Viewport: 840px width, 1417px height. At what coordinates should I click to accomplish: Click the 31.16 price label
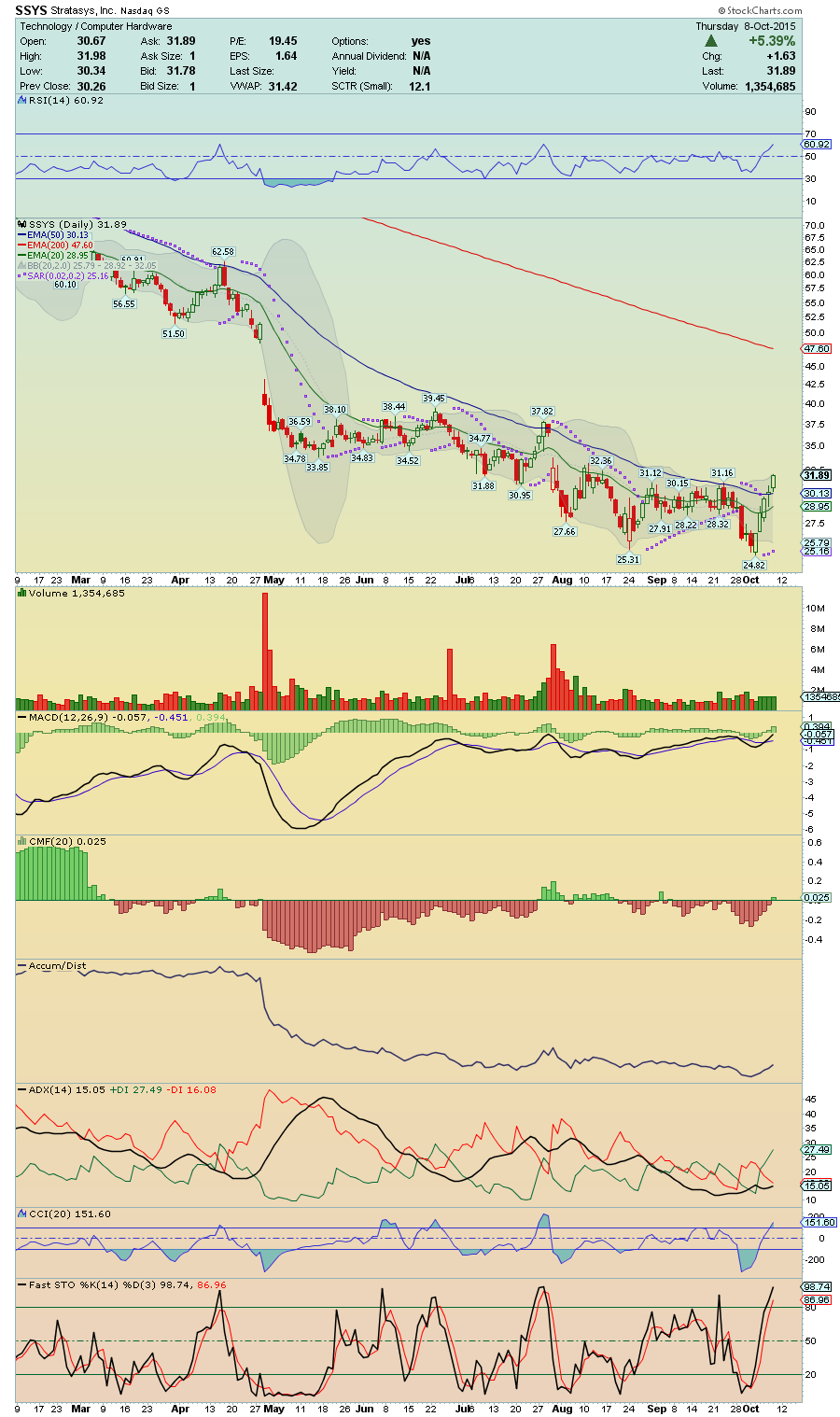coord(722,473)
